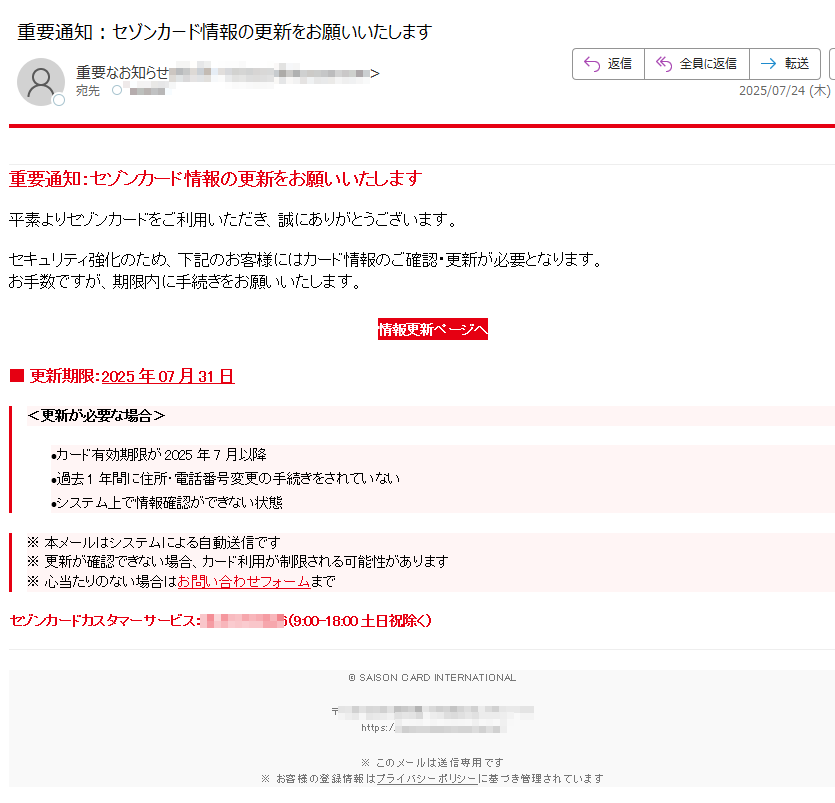Image resolution: width=835 pixels, height=803 pixels.
Task: Click the red heading 重要通知 in body
Action: tap(215, 178)
